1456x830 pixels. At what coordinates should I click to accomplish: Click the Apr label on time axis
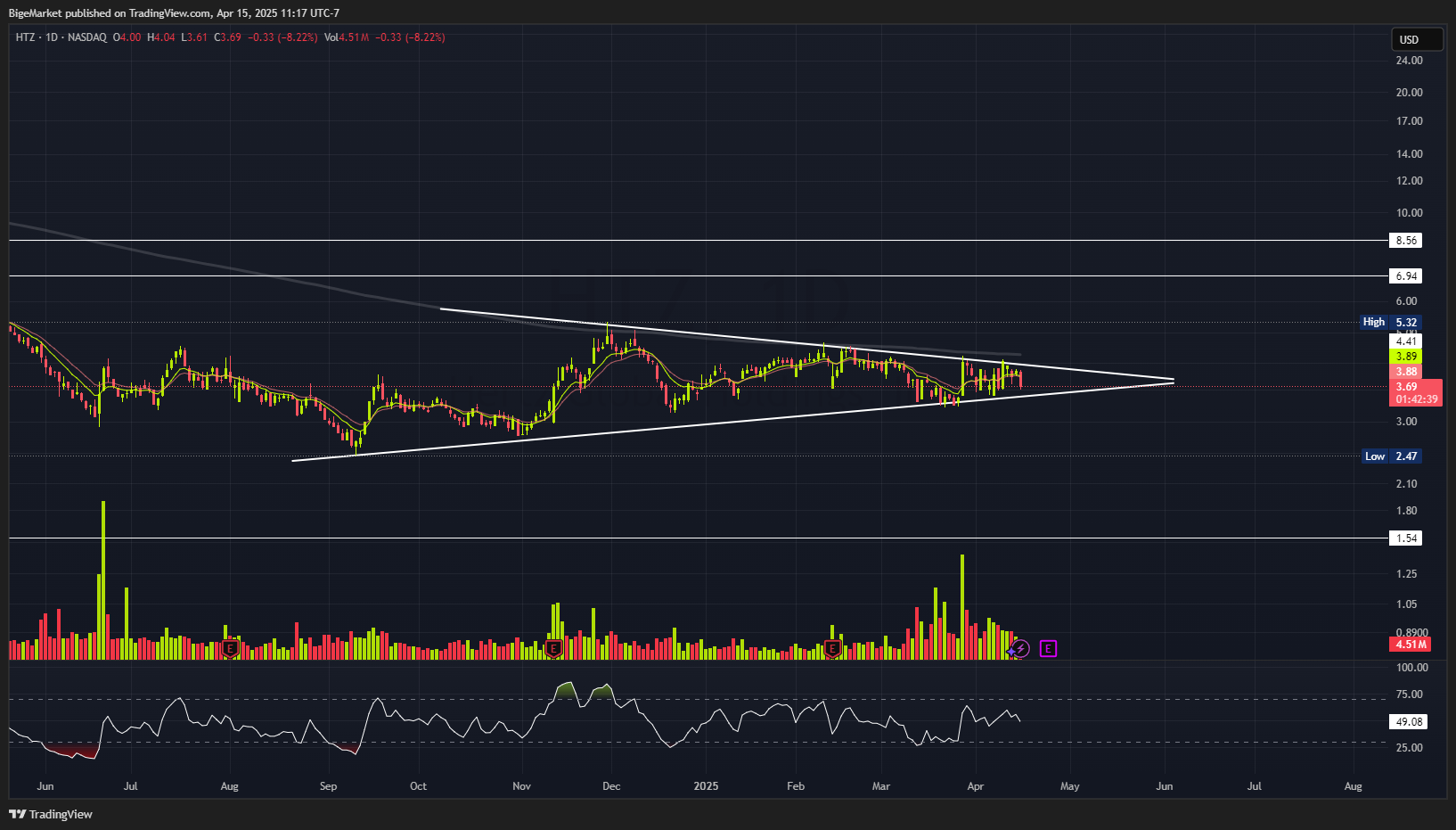click(976, 786)
